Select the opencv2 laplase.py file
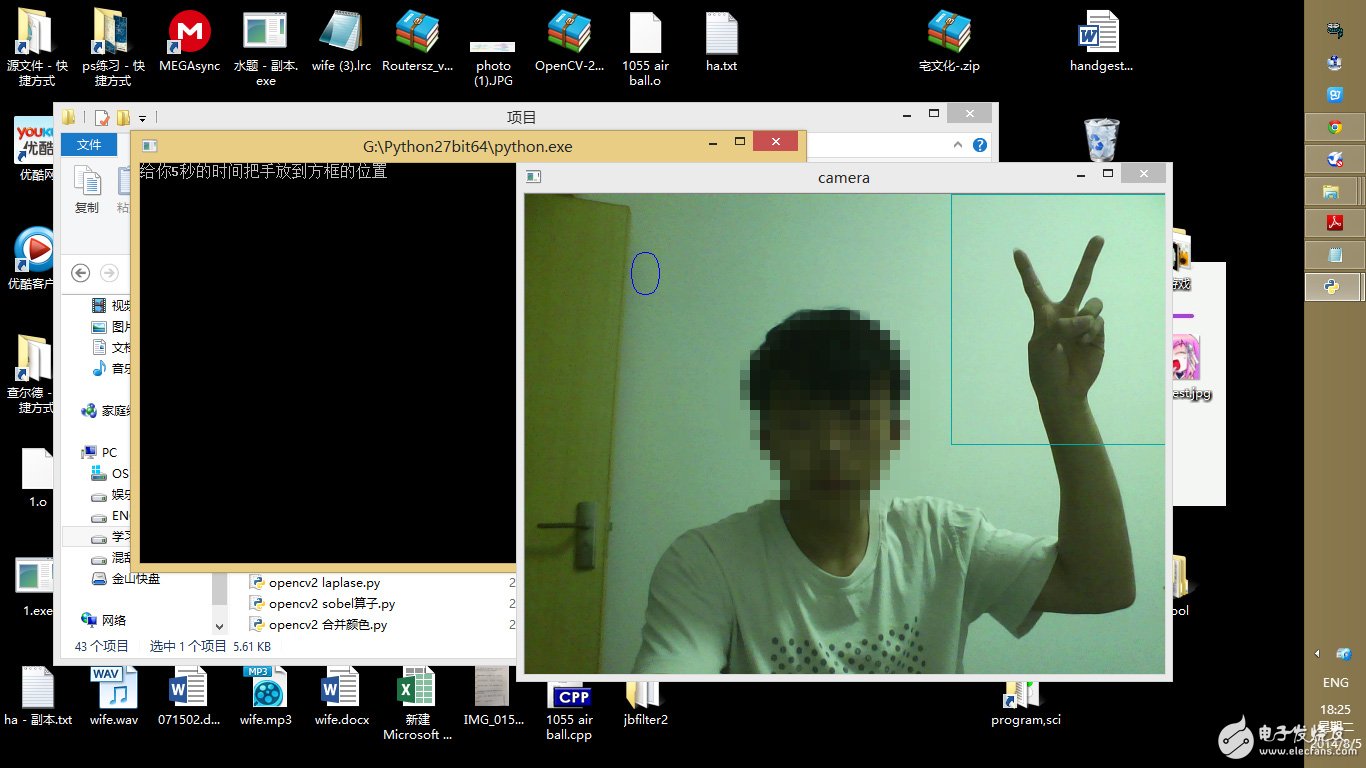This screenshot has height=768, width=1366. [323, 582]
